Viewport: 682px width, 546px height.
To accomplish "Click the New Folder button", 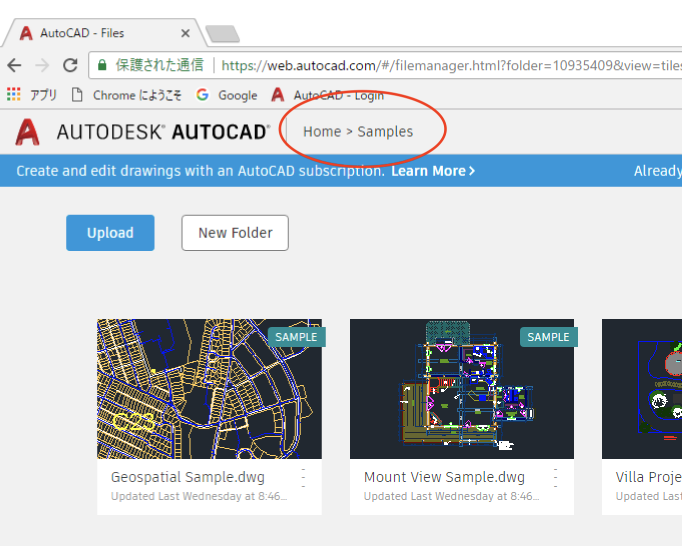I will [x=235, y=233].
